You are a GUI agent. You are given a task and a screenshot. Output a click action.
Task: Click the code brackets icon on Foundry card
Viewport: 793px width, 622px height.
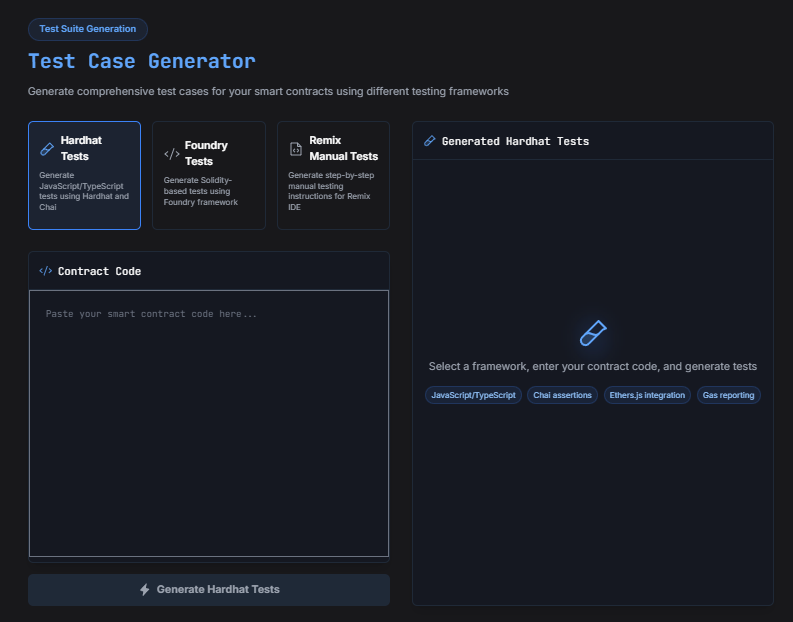pos(172,154)
